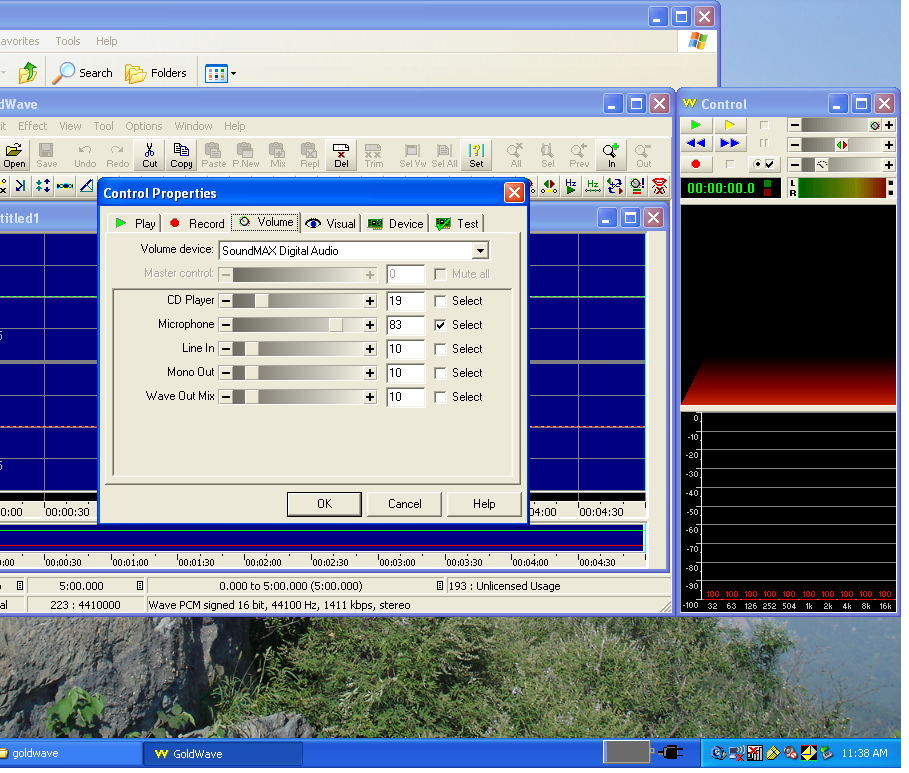Open the Volume device dropdown

click(x=480, y=251)
